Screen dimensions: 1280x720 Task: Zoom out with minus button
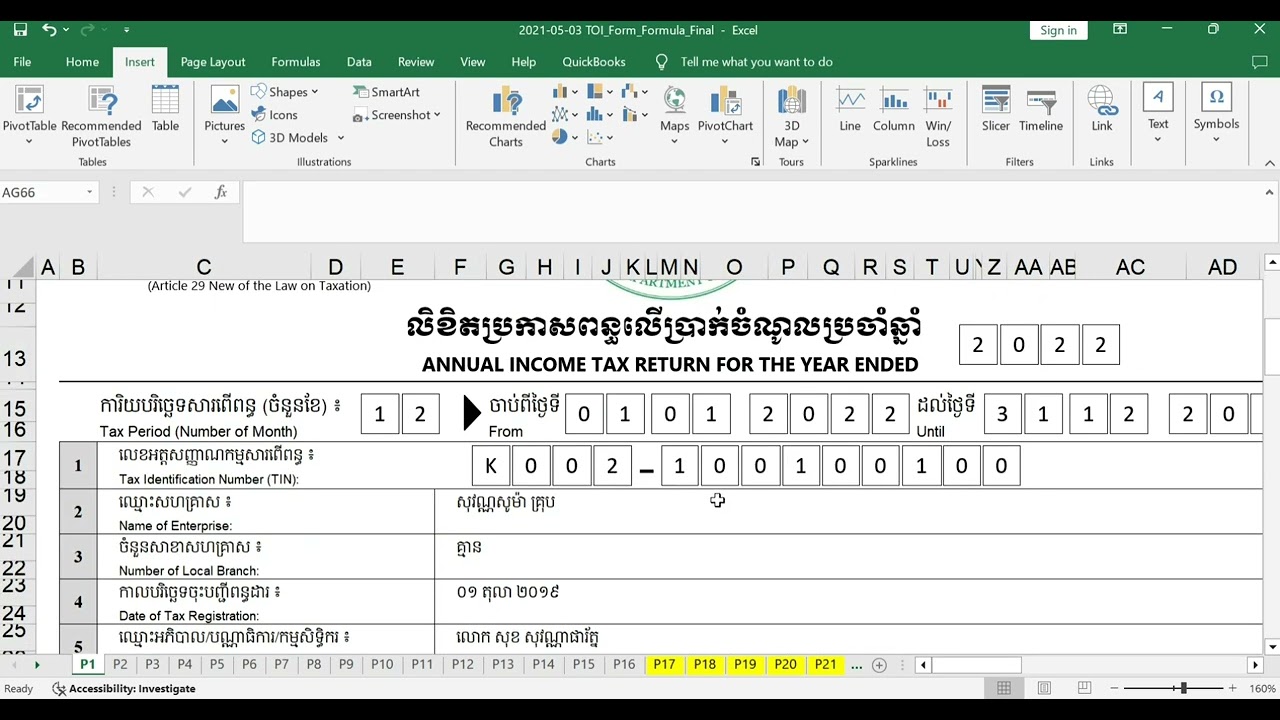[1112, 688]
